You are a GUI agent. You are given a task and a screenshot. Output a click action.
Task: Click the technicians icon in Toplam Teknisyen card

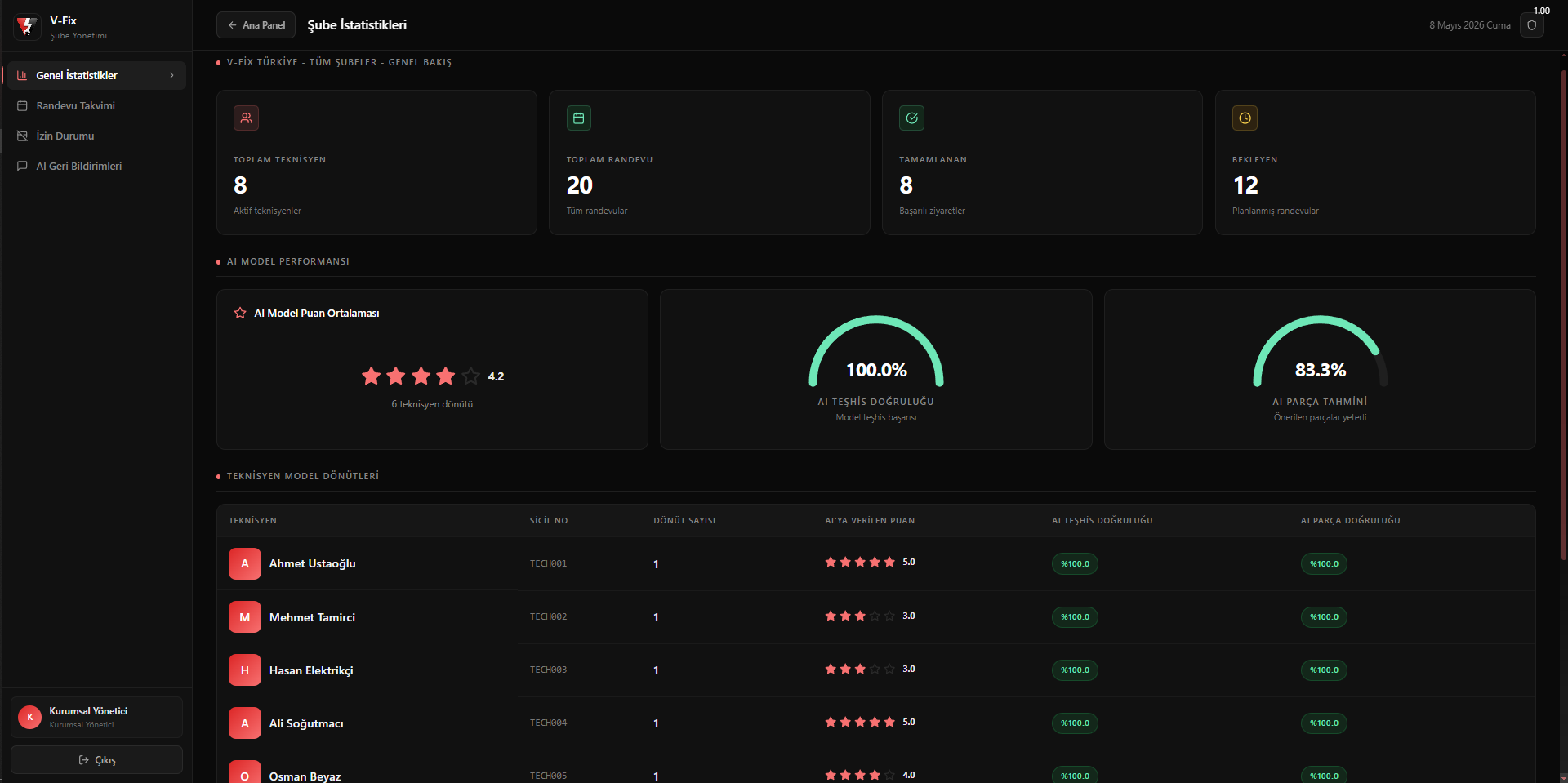(x=246, y=118)
